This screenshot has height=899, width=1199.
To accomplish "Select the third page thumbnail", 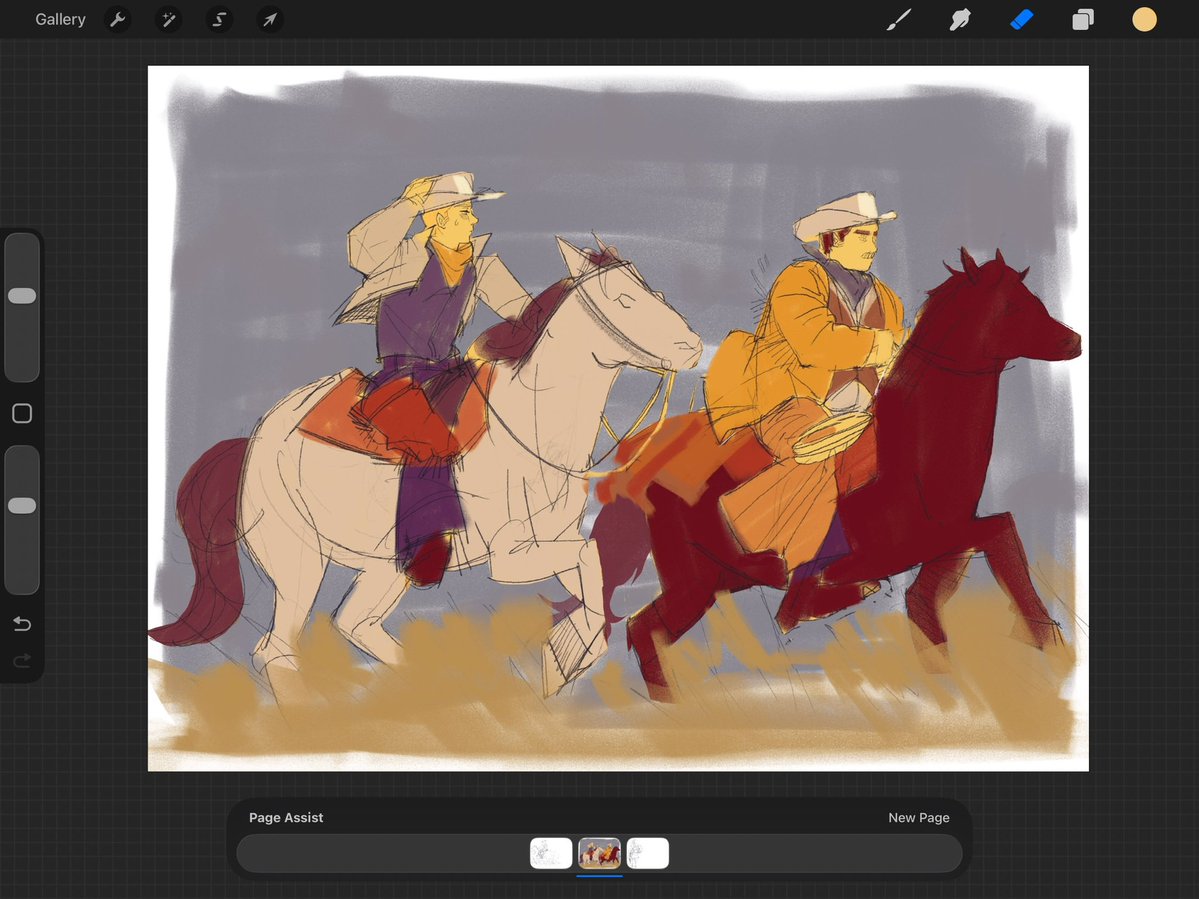I will [x=648, y=853].
